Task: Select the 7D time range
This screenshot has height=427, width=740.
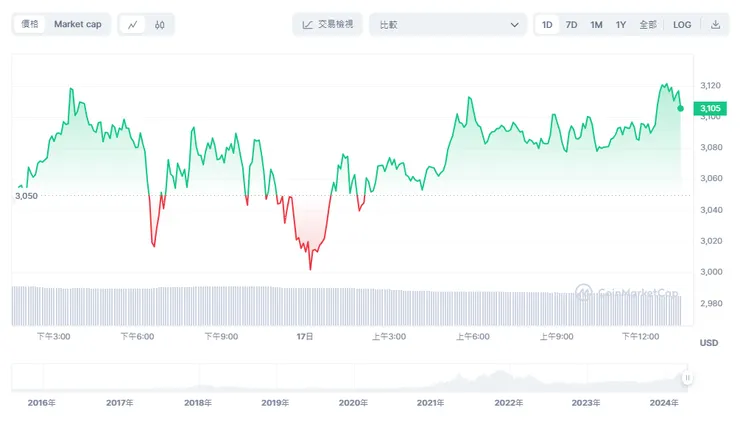Action: (571, 24)
